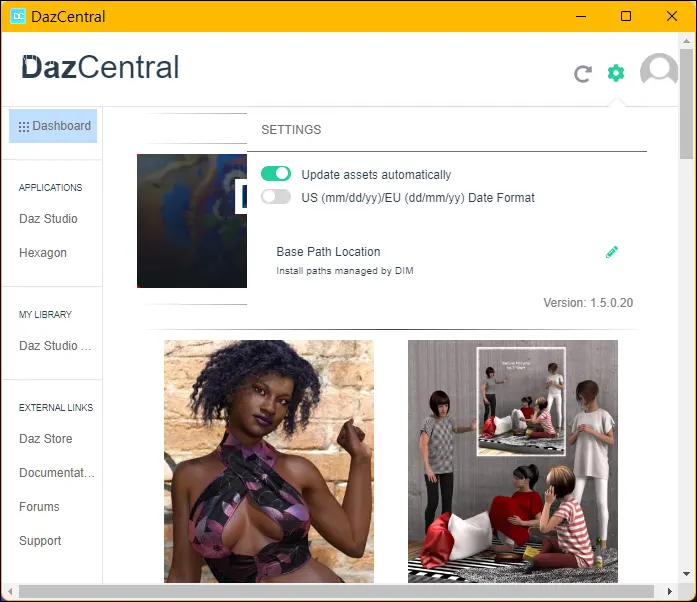Click the Base Path Location label
Viewport: 697px width, 602px height.
328,252
